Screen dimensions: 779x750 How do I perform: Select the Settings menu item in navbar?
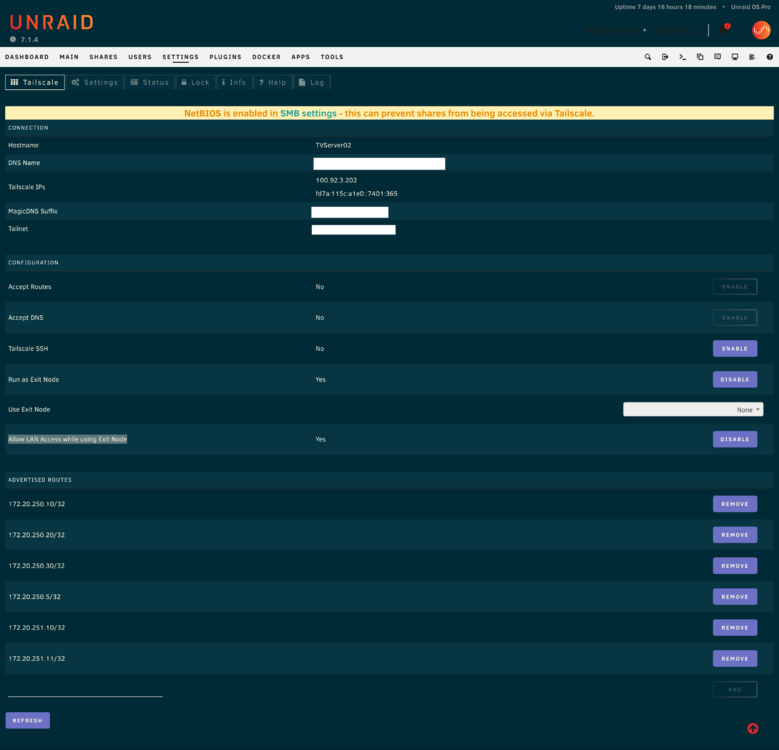(180, 57)
